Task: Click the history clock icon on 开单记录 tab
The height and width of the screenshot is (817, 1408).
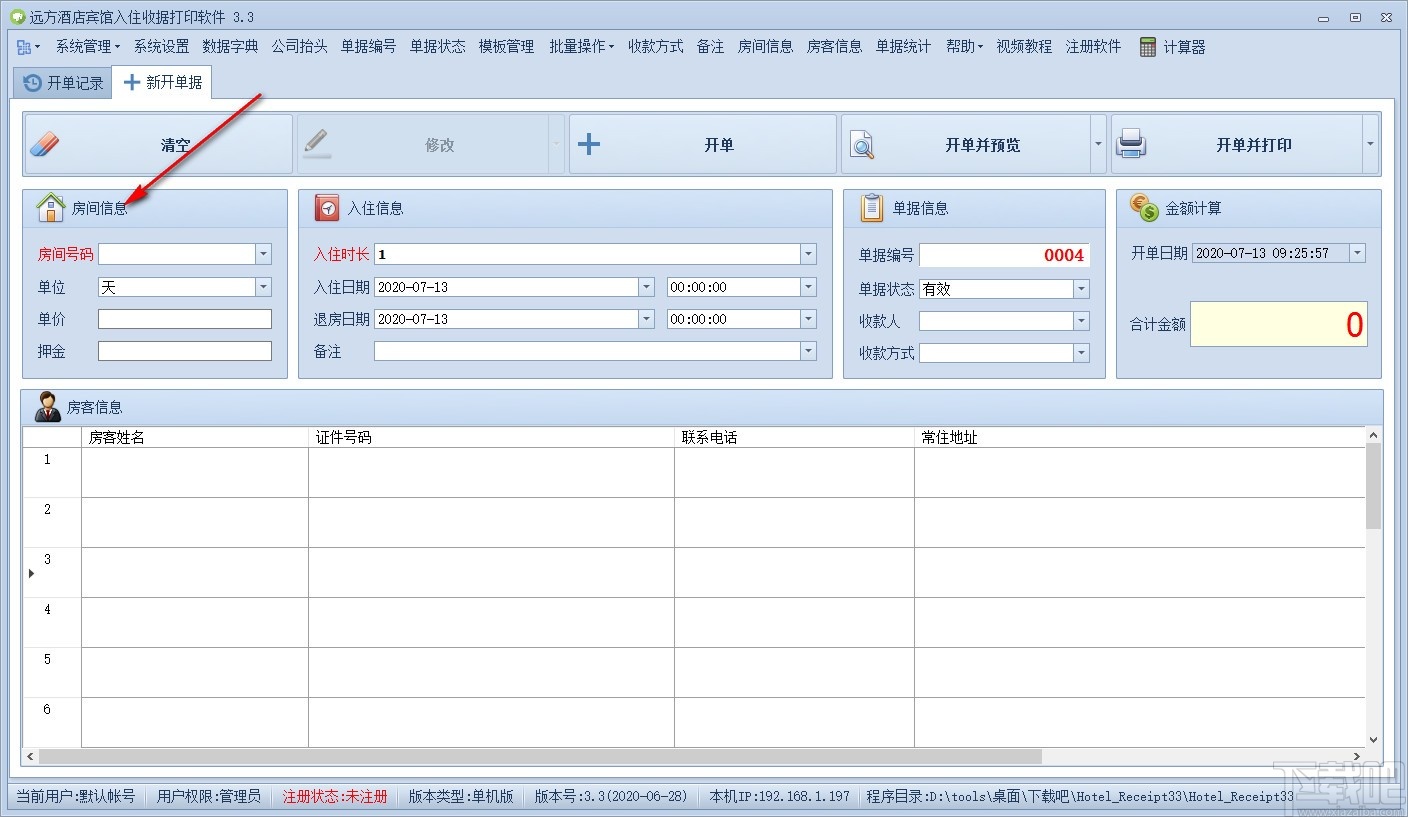Action: point(32,83)
